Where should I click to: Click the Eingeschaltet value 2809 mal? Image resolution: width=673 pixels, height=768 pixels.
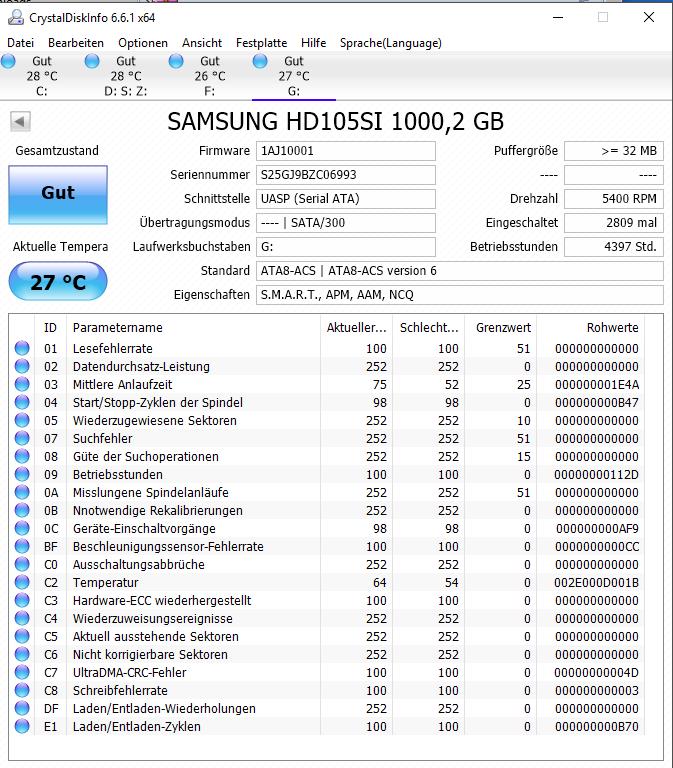point(614,223)
